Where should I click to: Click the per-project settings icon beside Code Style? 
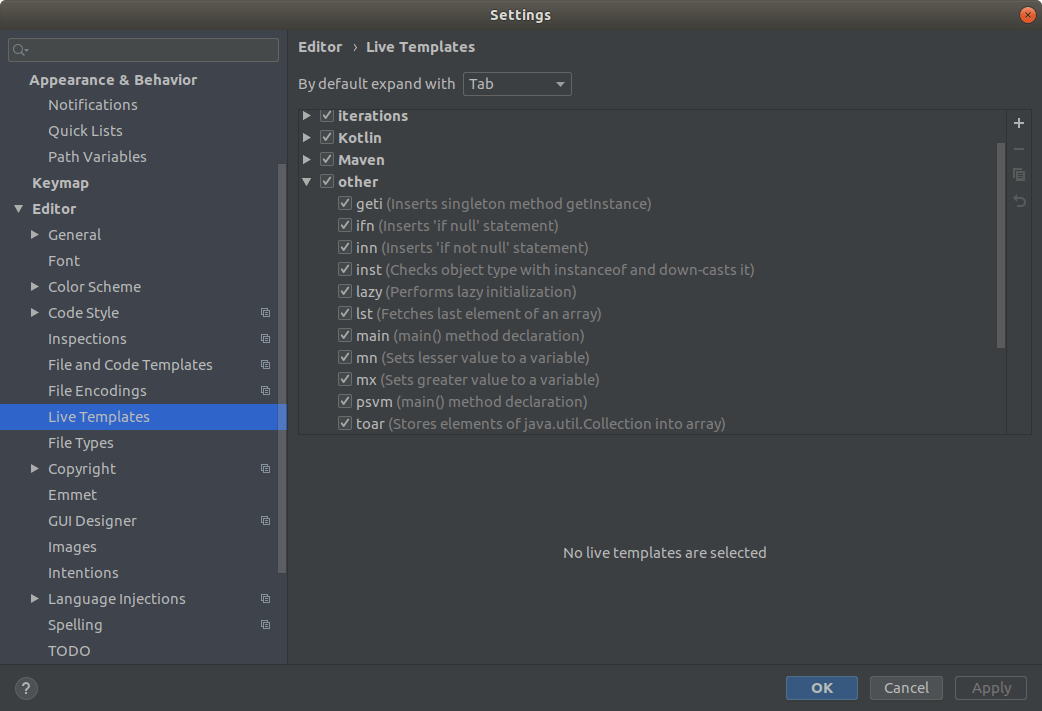pyautogui.click(x=264, y=312)
